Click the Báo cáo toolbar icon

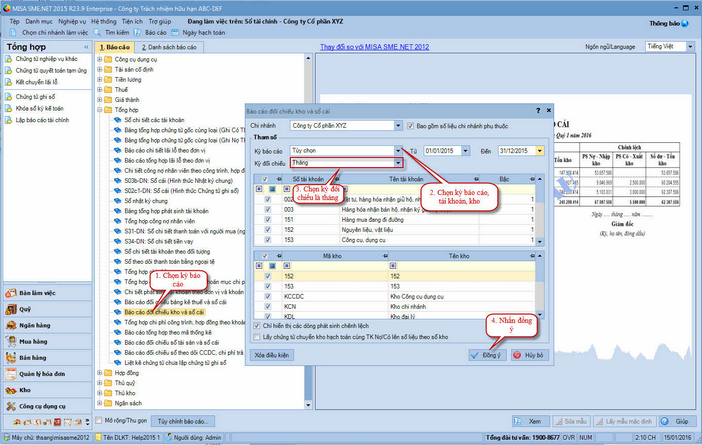[137, 33]
